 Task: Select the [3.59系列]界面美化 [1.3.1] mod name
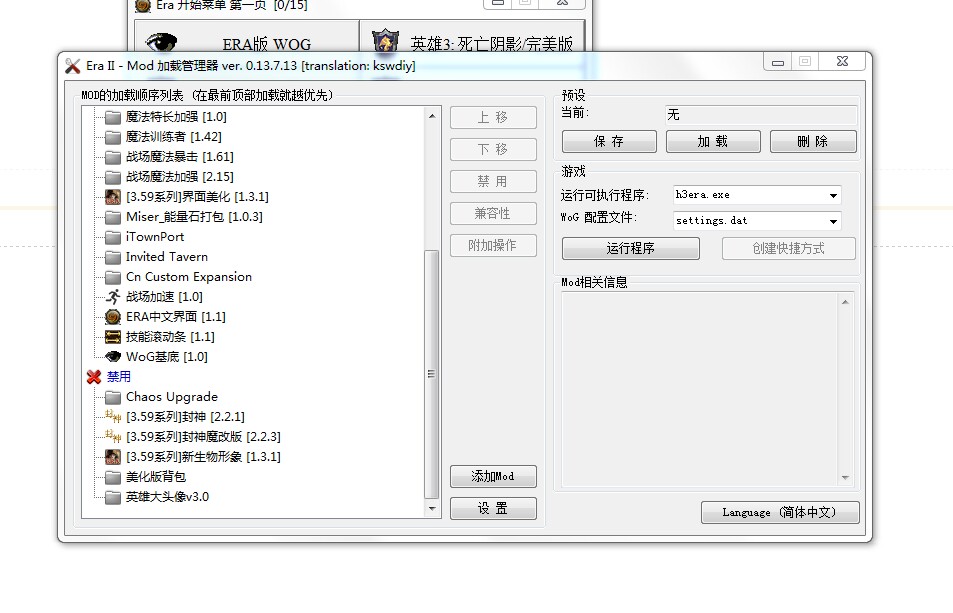coord(198,197)
